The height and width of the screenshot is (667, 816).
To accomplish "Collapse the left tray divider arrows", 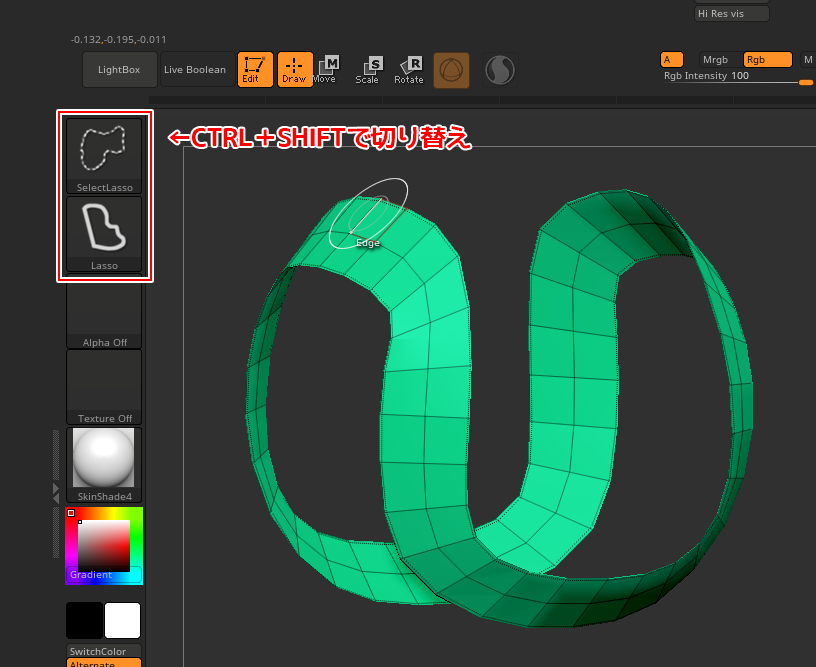I will click(56, 492).
